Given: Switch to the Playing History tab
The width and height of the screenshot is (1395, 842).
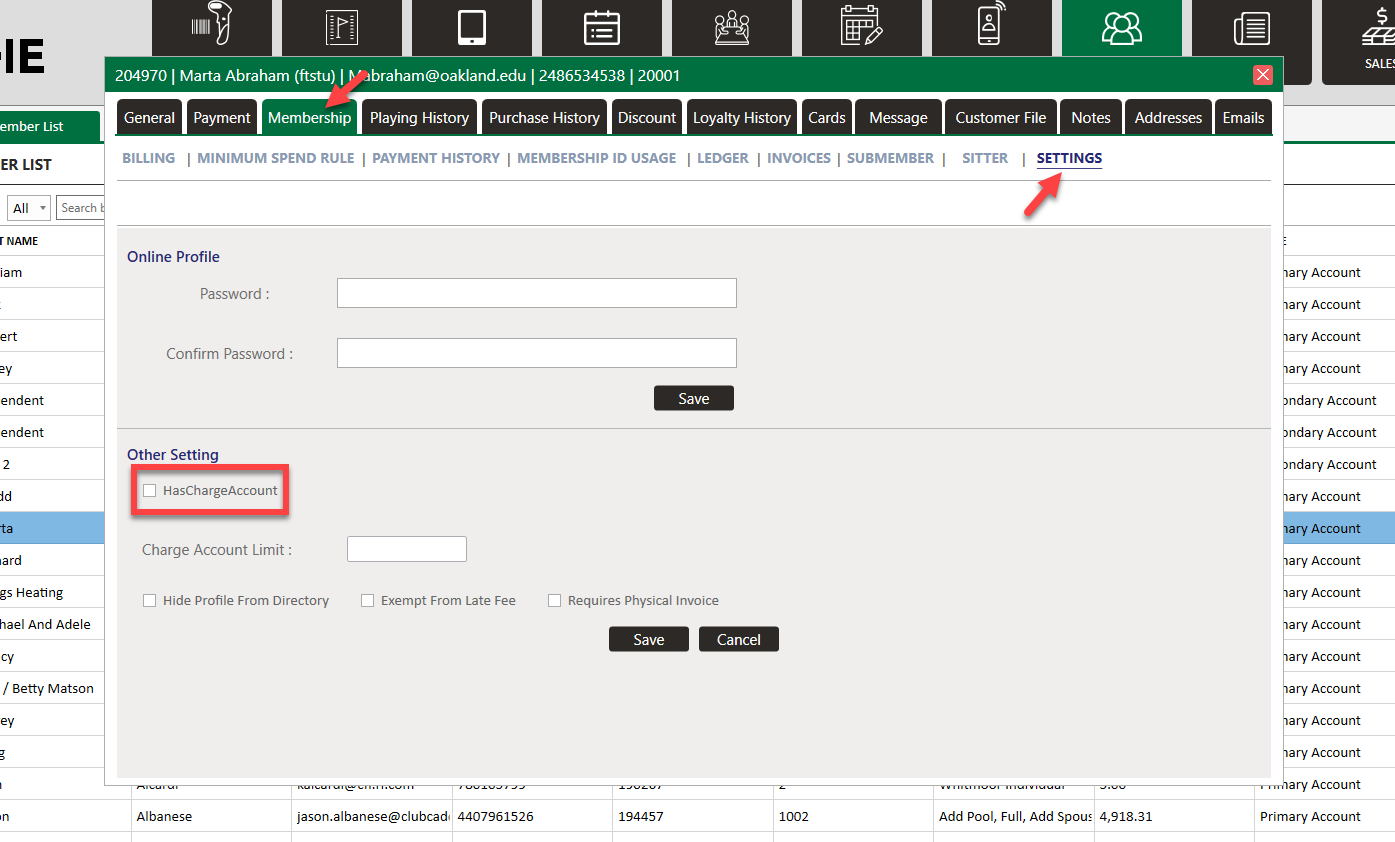Looking at the screenshot, I should (x=419, y=118).
